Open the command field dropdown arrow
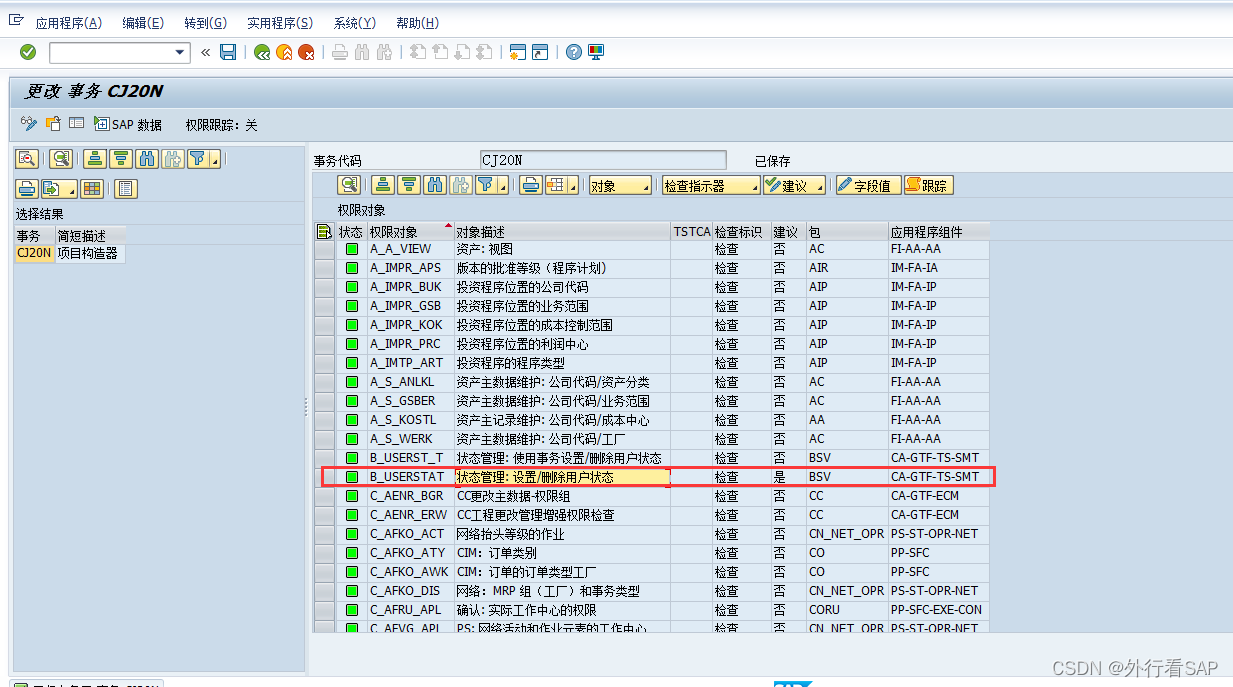This screenshot has width=1233, height=687. 181,52
